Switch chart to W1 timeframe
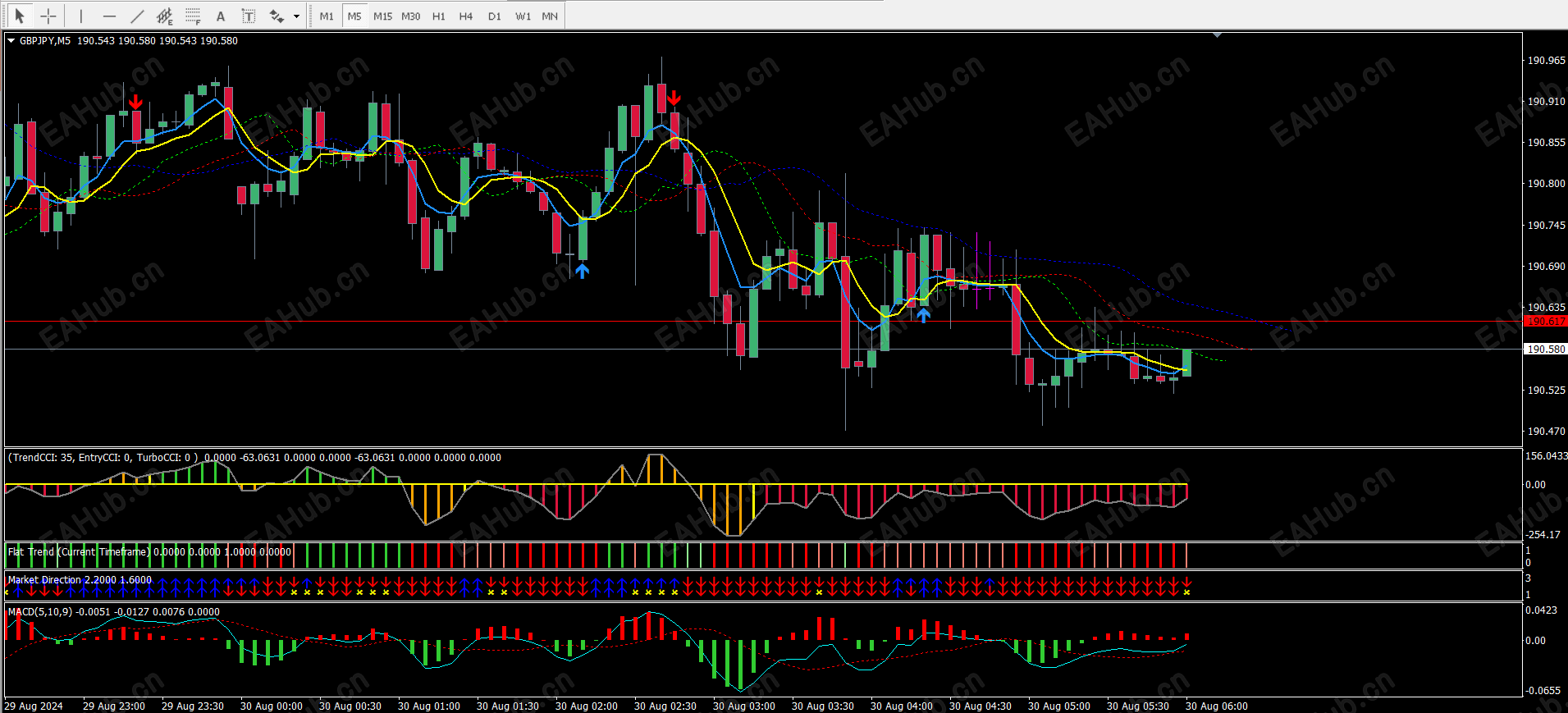The image size is (1568, 713). [523, 16]
